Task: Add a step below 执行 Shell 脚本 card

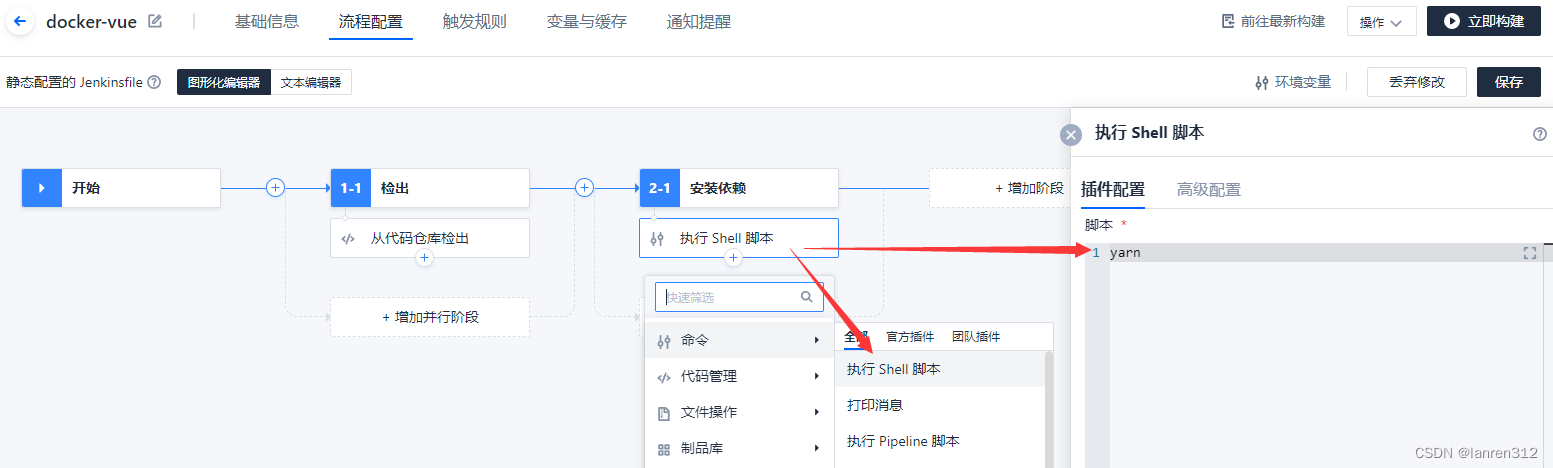Action: (733, 258)
